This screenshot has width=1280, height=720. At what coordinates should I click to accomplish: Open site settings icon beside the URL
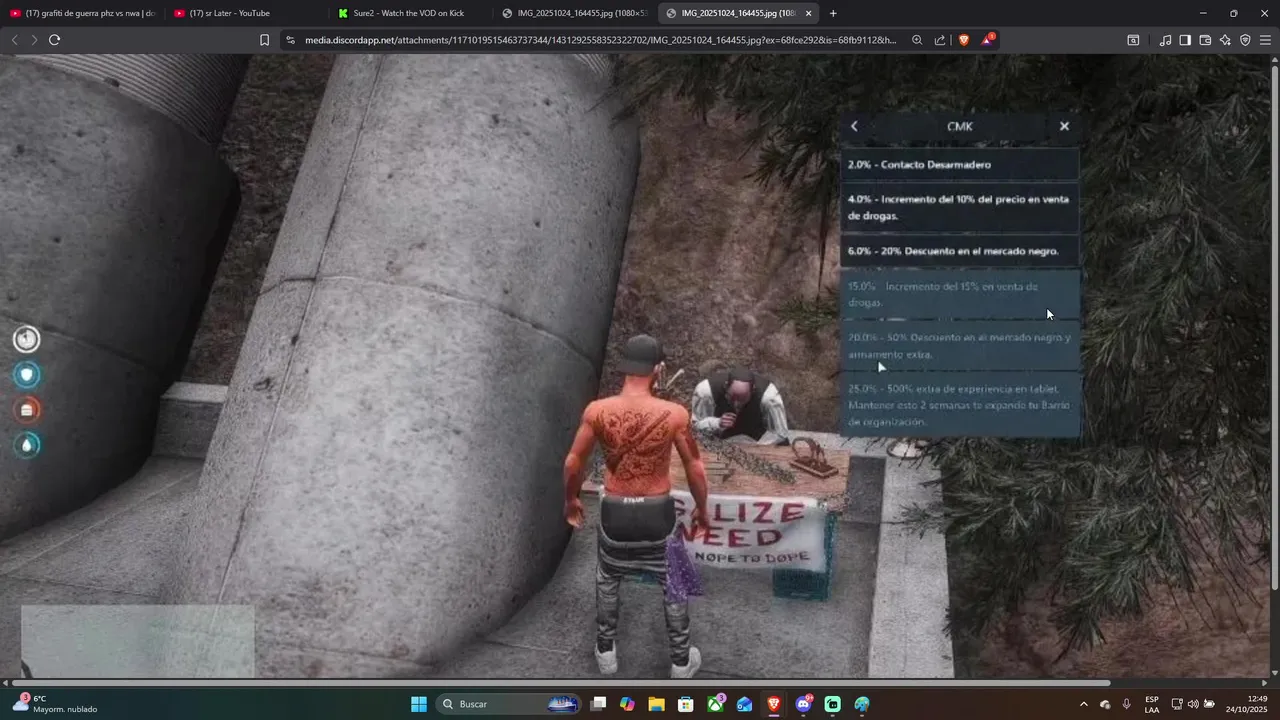[290, 40]
